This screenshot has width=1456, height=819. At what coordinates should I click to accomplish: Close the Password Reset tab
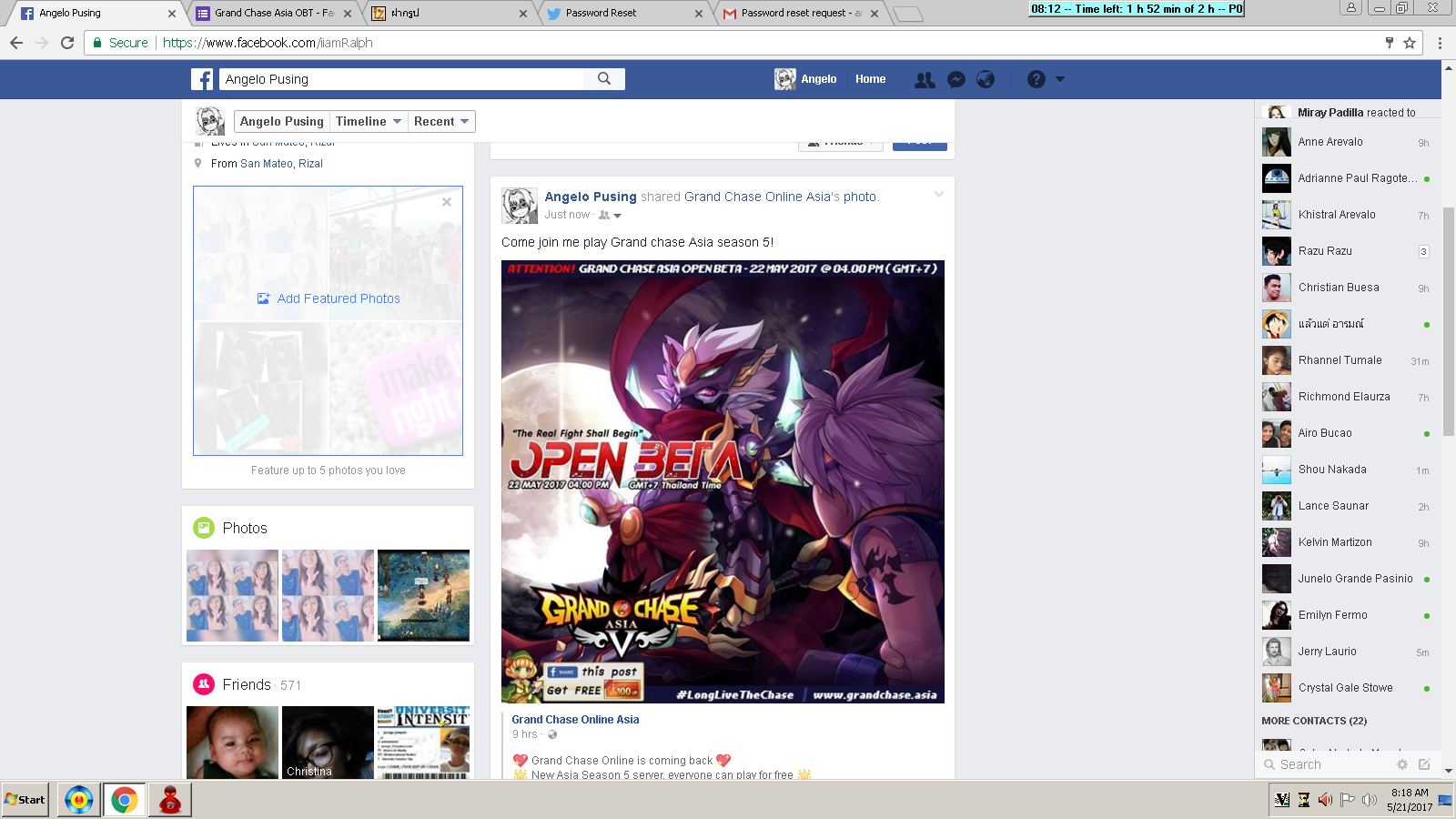pyautogui.click(x=699, y=14)
